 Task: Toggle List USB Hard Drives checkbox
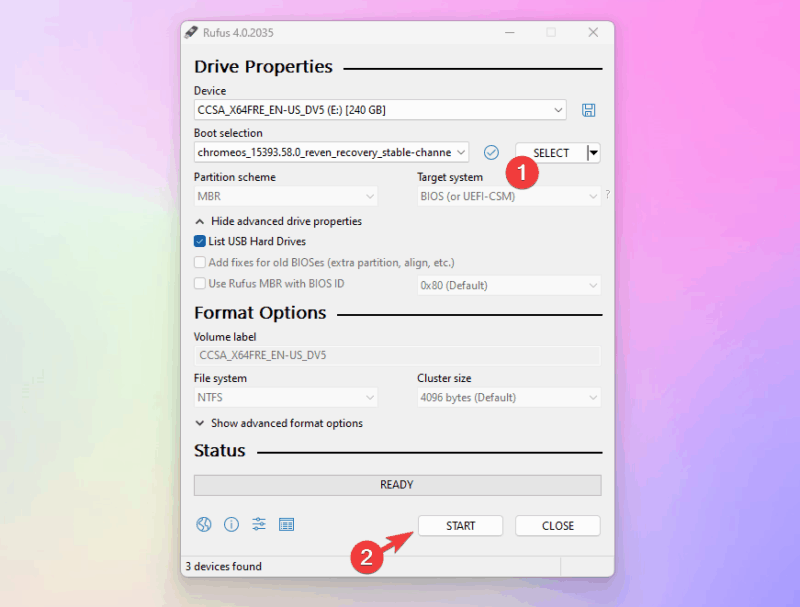coord(199,241)
